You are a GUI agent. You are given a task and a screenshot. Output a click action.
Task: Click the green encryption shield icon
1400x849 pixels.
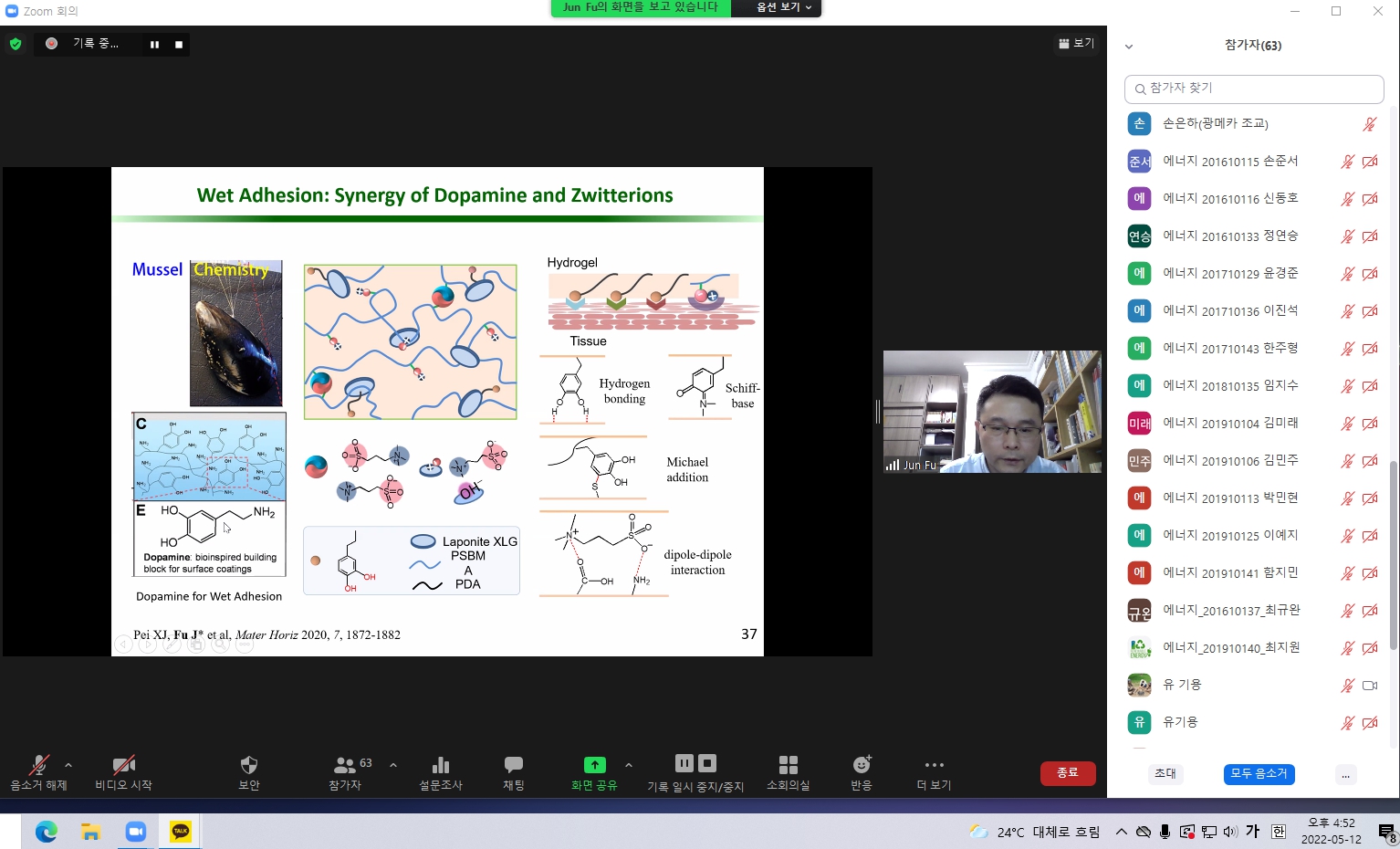point(16,44)
